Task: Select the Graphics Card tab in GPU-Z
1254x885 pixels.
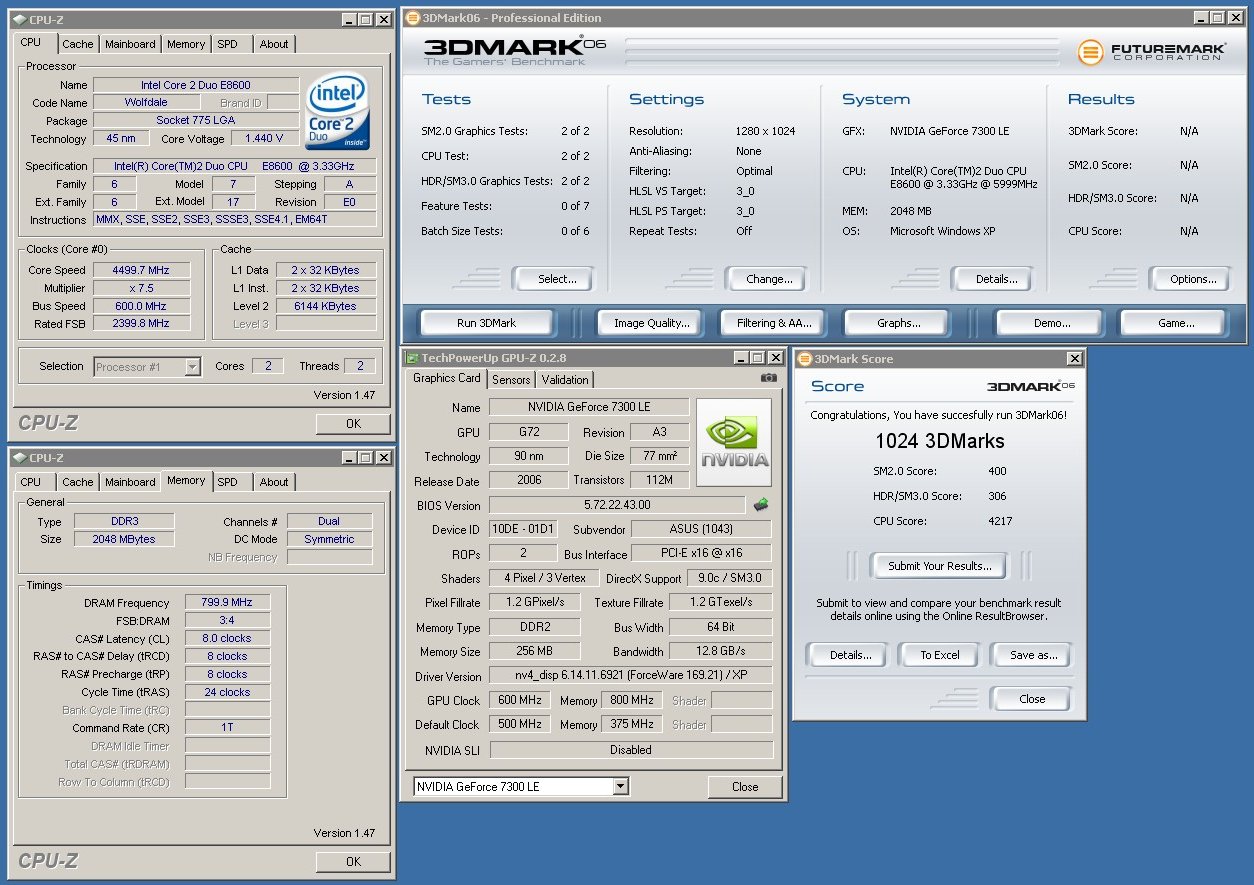Action: pyautogui.click(x=447, y=378)
